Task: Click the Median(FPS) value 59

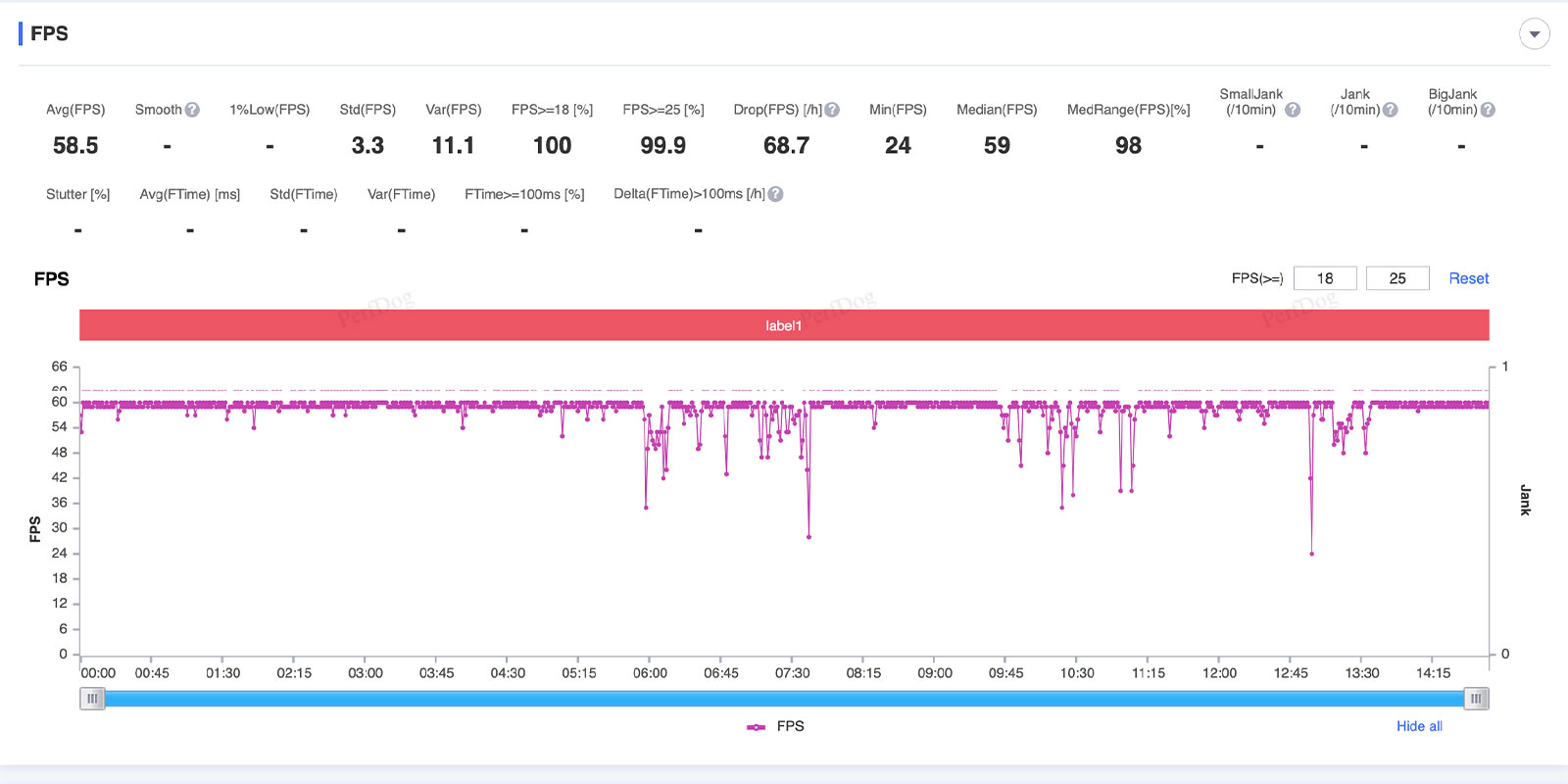Action: pyautogui.click(x=997, y=146)
